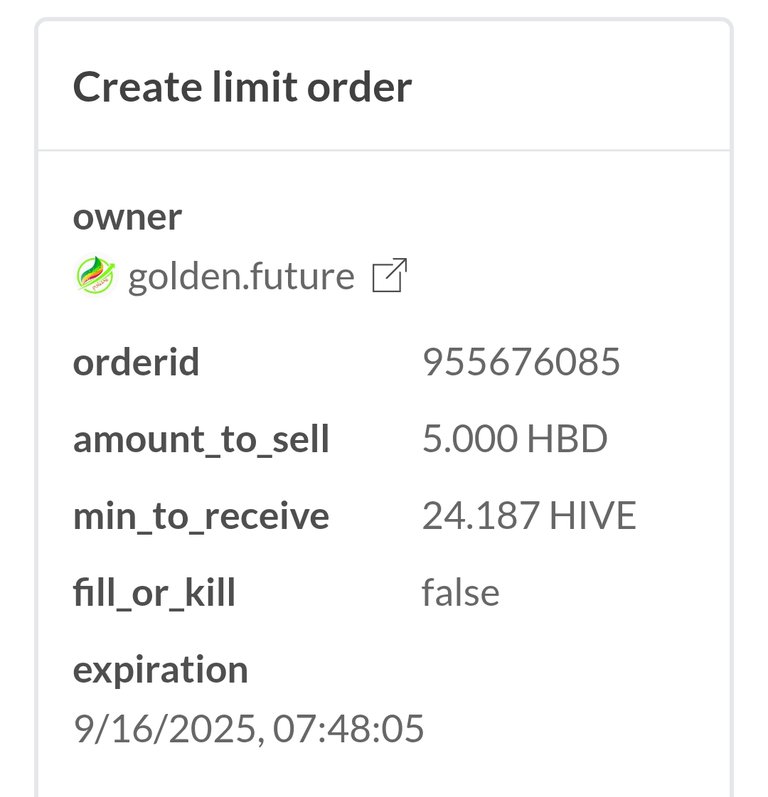
Task: Click the amount_to_sell label
Action: tap(201, 440)
